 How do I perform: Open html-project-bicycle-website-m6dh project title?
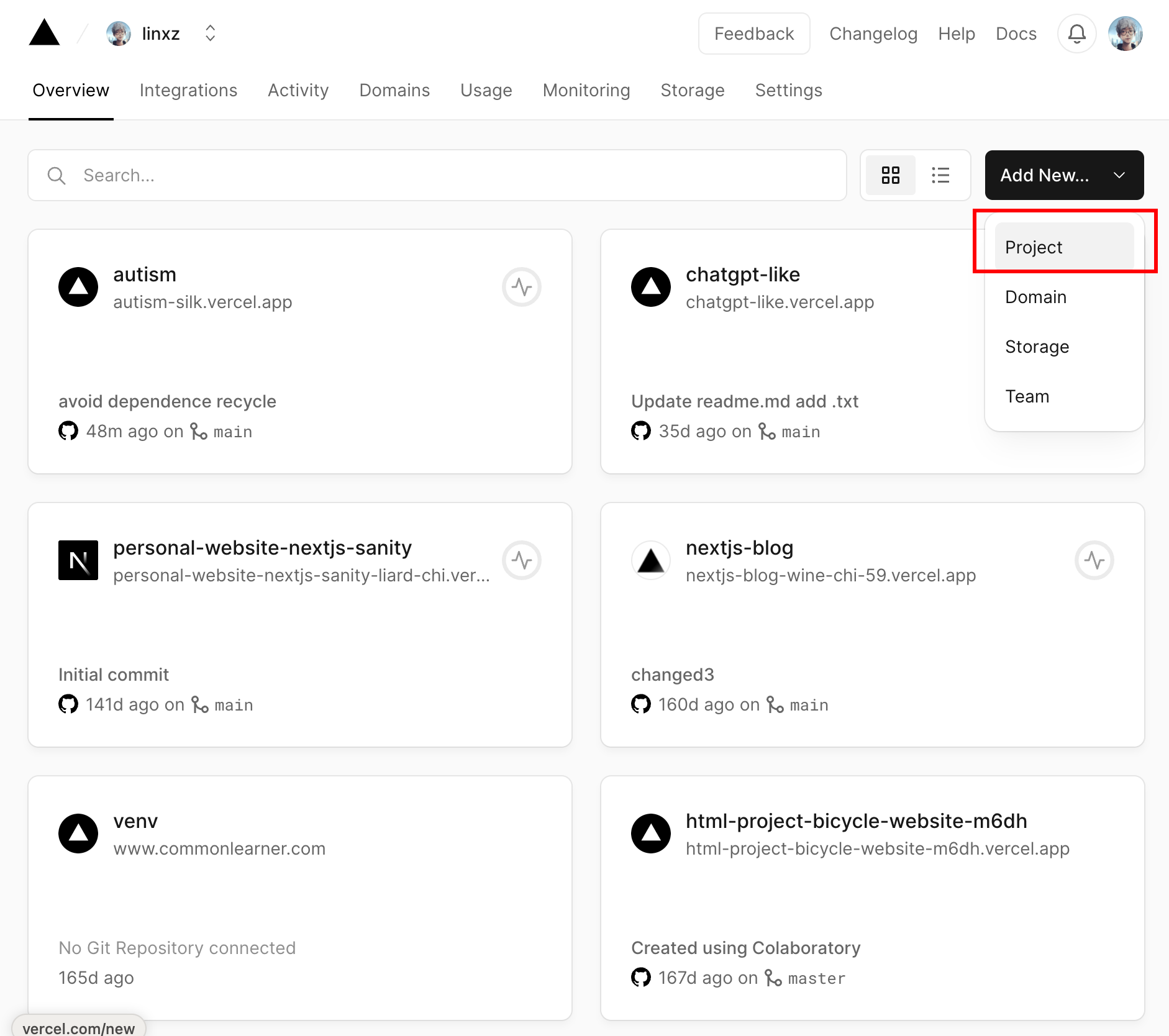857,821
